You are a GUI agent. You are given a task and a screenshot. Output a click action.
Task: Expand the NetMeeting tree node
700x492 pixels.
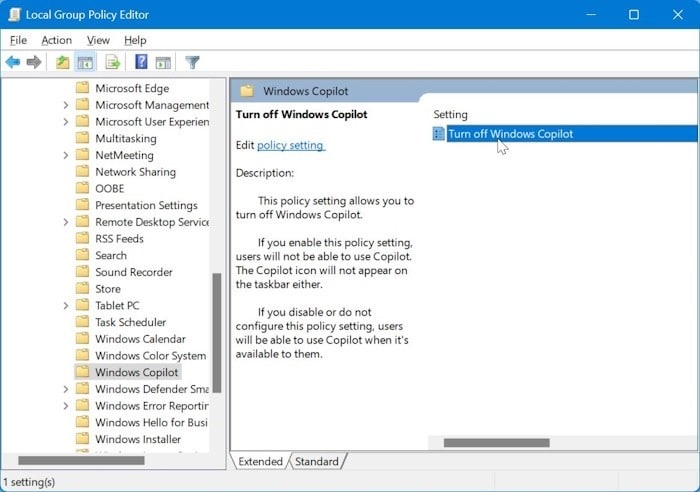click(66, 155)
